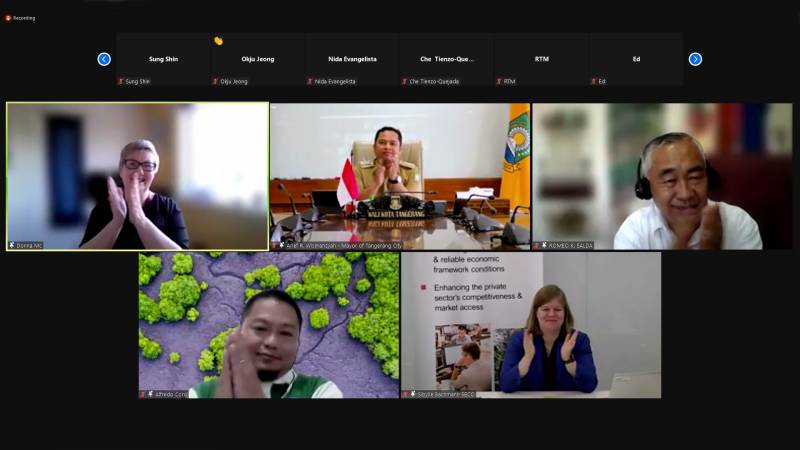Screen dimensions: 800x450
Task: Click muted mic icon beside Che Tienzo-Quejada
Action: click(404, 81)
